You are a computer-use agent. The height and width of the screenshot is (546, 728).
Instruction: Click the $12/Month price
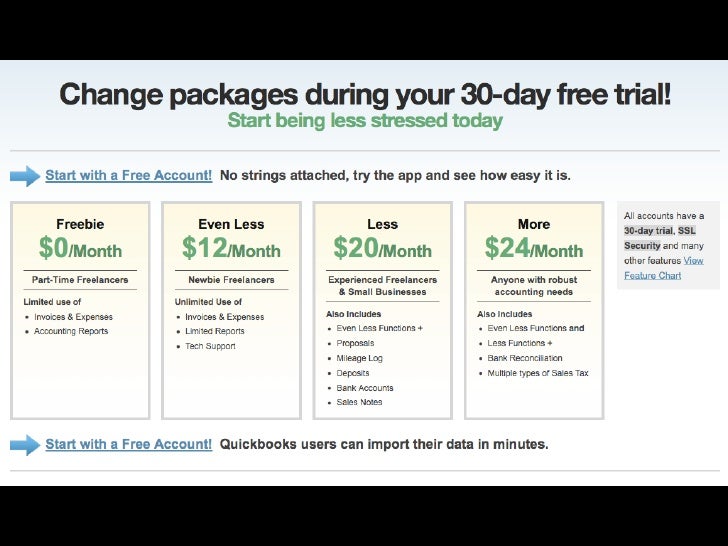(x=231, y=248)
